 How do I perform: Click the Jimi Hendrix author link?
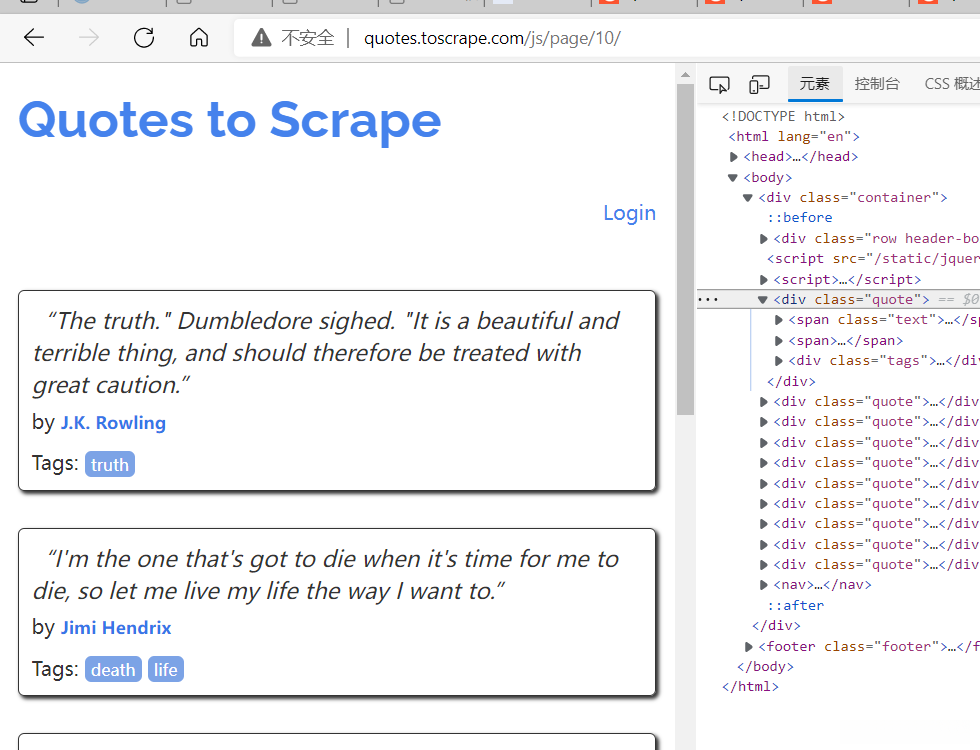[x=116, y=628]
